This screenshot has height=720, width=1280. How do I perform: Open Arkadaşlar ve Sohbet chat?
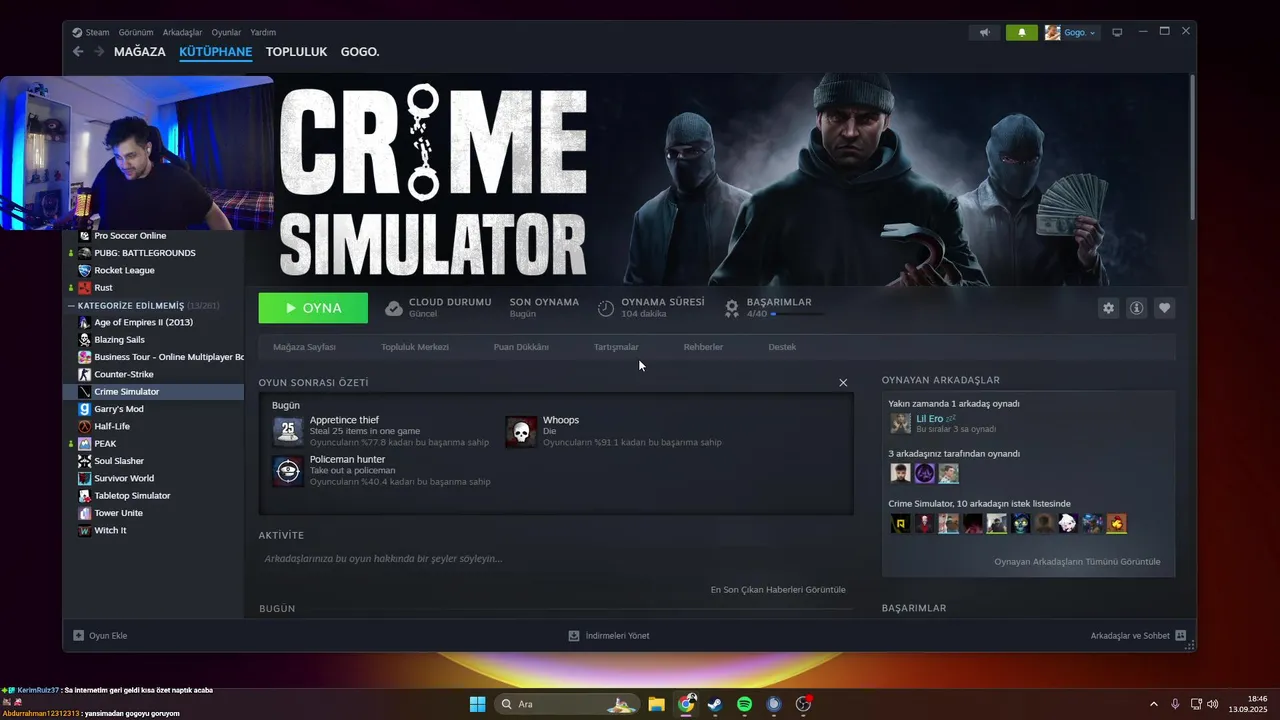click(x=1138, y=635)
